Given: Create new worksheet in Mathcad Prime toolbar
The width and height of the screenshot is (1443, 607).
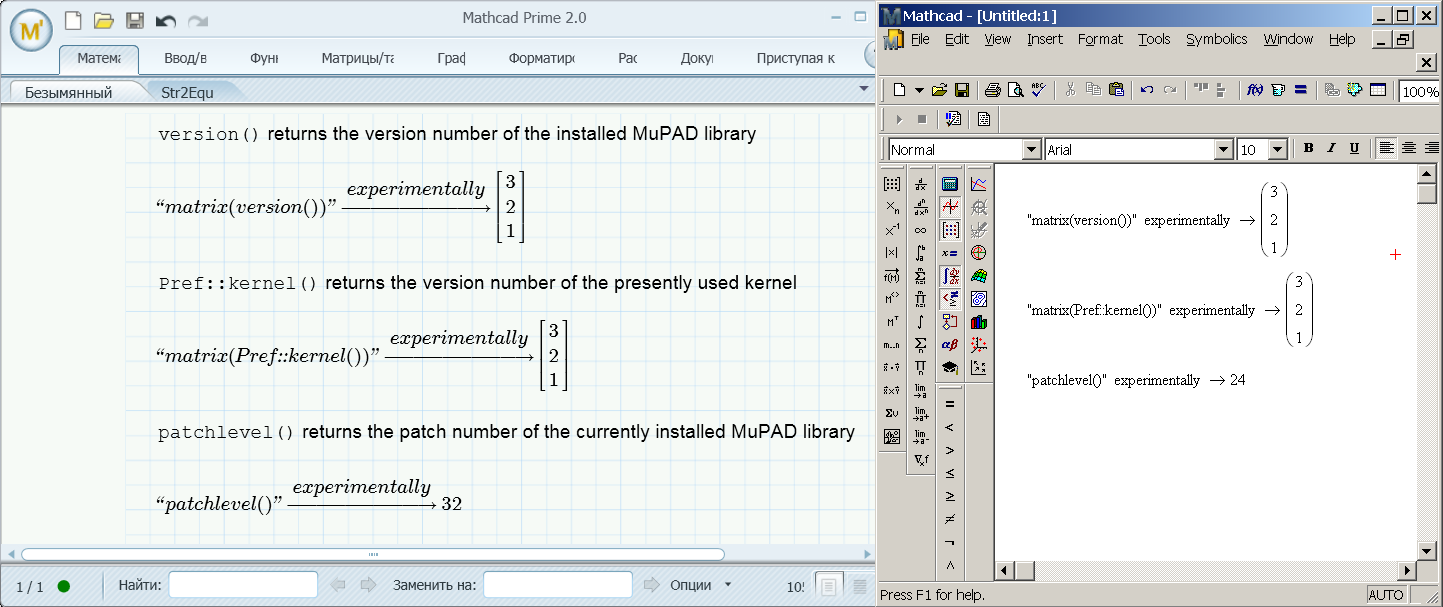Looking at the screenshot, I should [73, 19].
